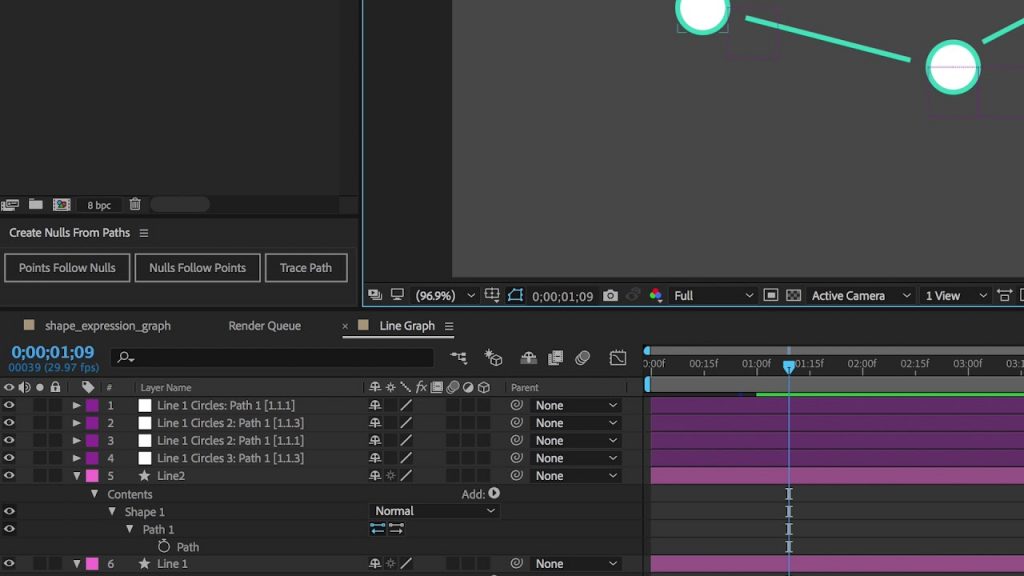
Task: Collapse the Shape 1 group
Action: coord(112,511)
